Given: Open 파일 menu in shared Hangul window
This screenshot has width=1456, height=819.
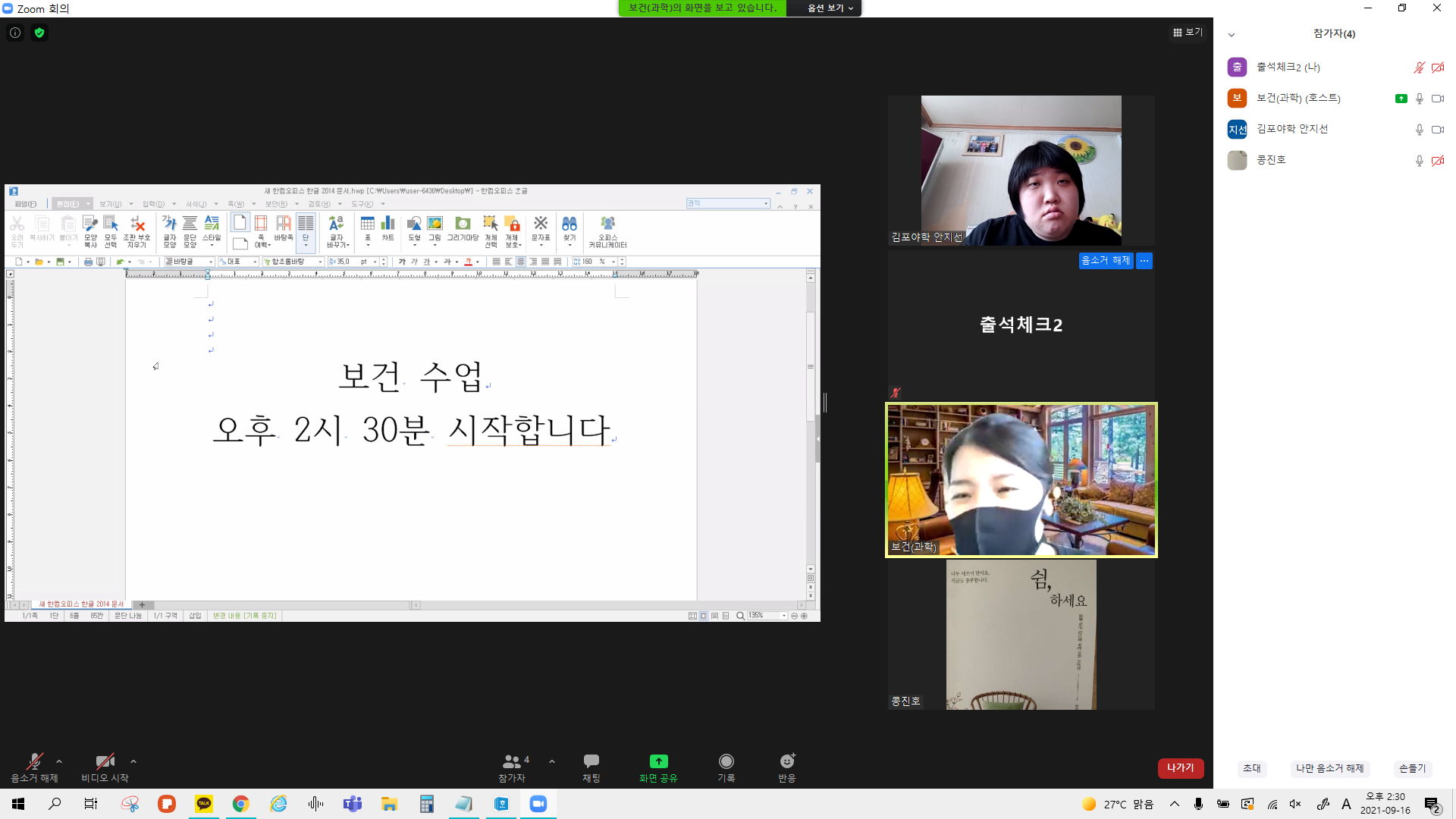Looking at the screenshot, I should (25, 204).
